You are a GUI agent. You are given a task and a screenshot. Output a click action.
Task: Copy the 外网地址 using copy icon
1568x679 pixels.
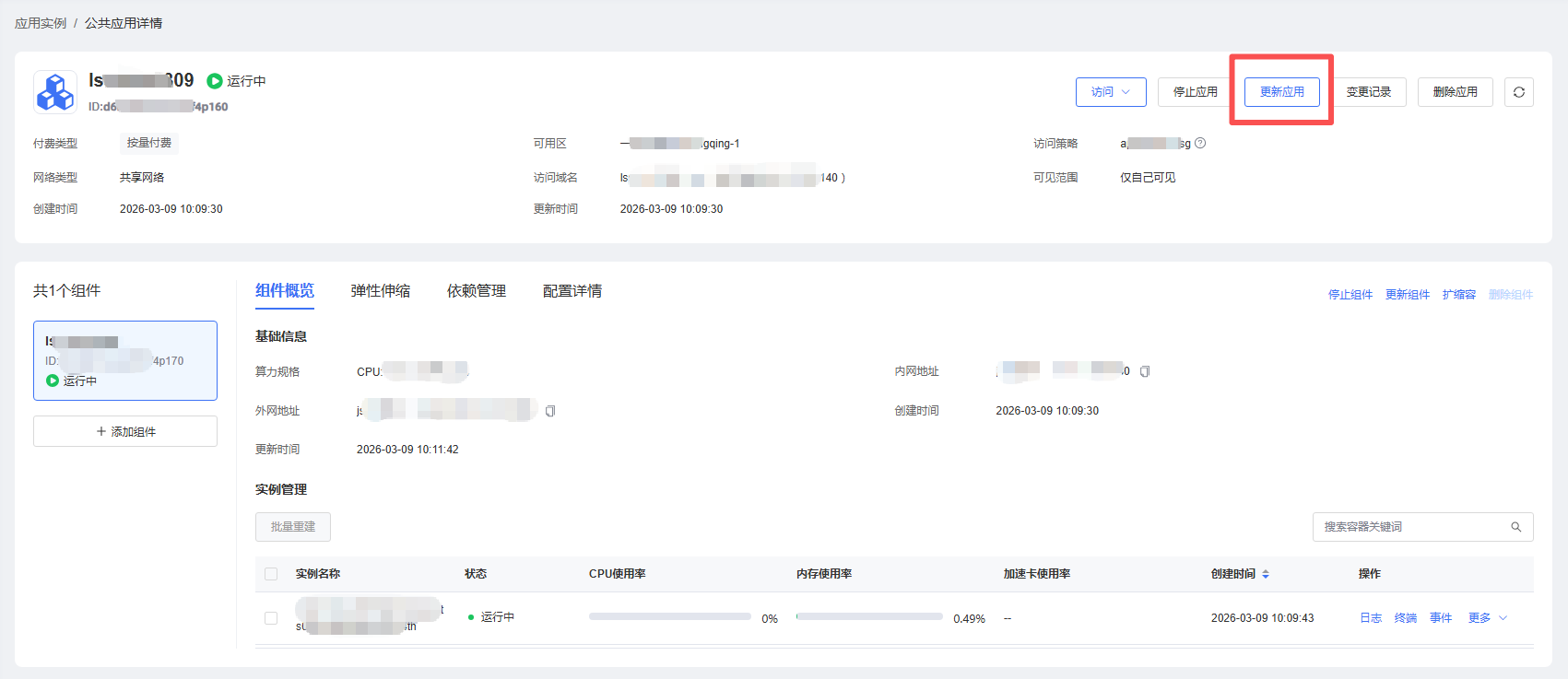pyautogui.click(x=550, y=411)
